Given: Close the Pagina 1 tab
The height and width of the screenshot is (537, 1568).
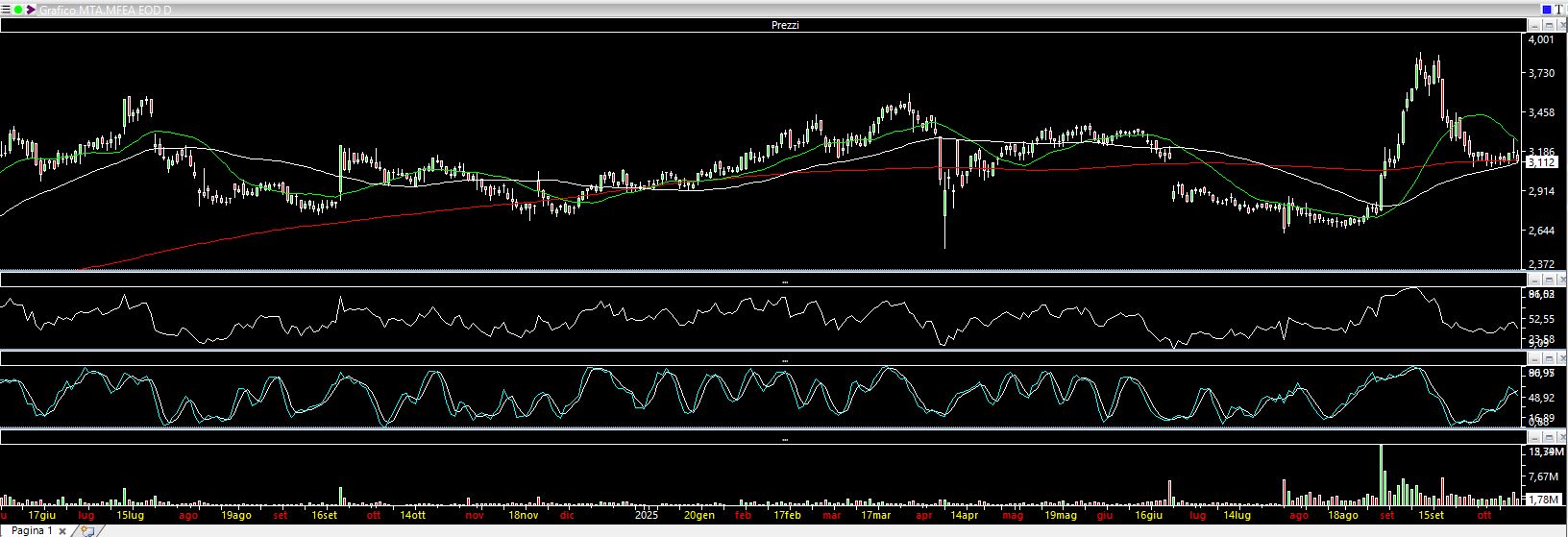Looking at the screenshot, I should coord(62,531).
